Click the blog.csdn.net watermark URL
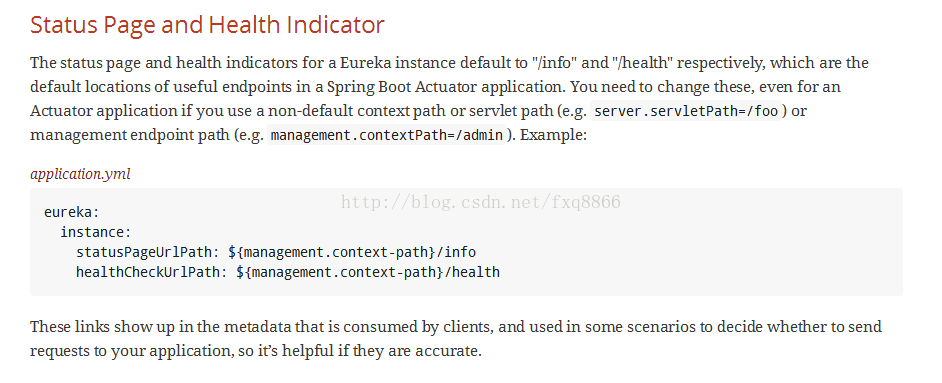Screen dimensions: 942x383 click(481, 202)
